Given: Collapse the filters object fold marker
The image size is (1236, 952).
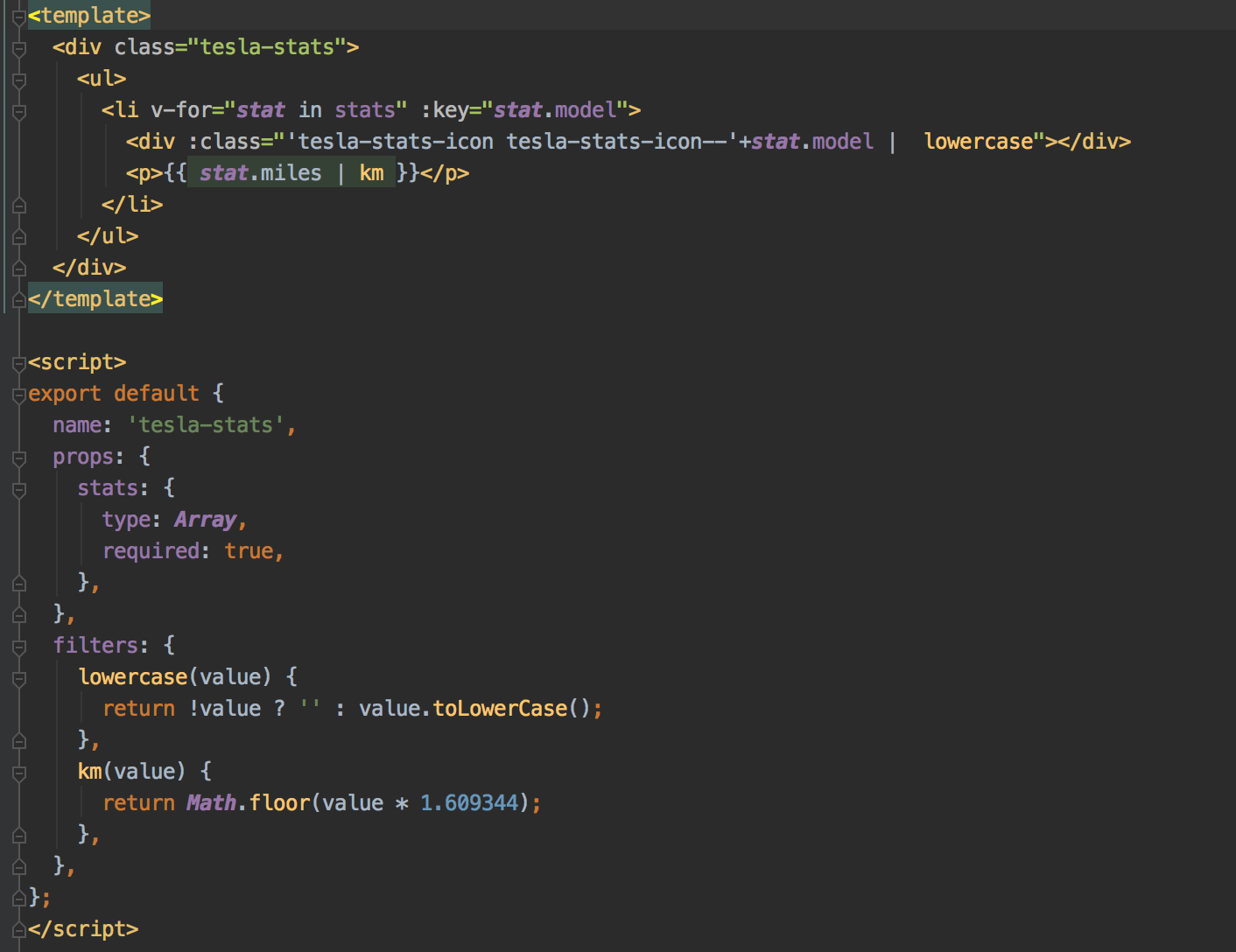Looking at the screenshot, I should coord(19,647).
